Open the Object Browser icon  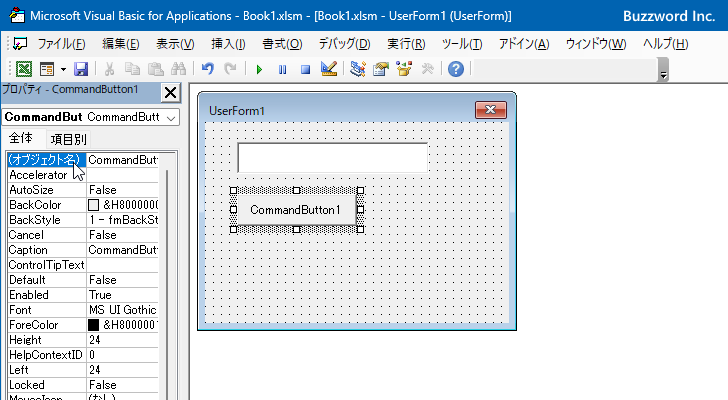404,69
